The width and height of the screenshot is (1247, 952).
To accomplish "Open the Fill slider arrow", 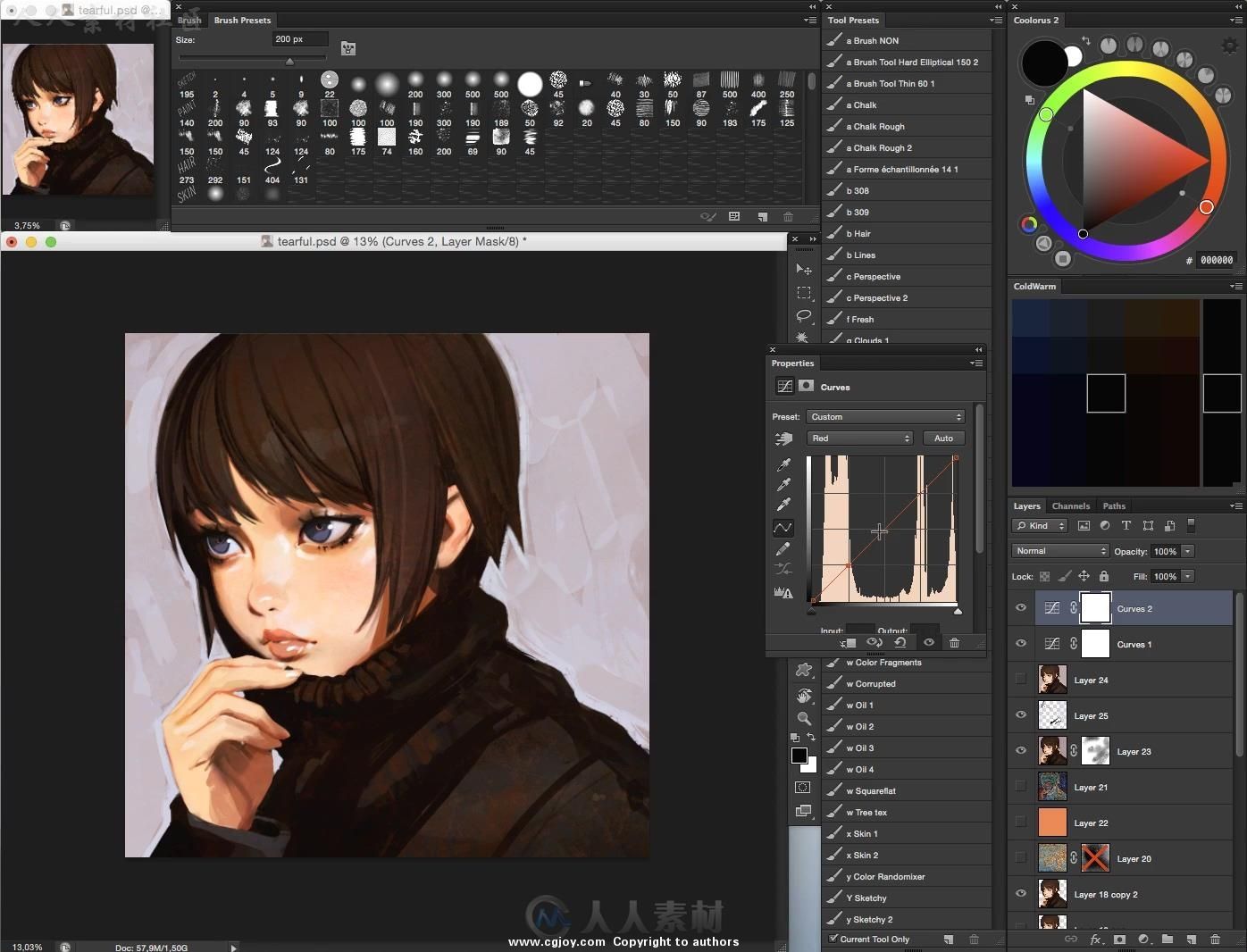I will pyautogui.click(x=1188, y=576).
